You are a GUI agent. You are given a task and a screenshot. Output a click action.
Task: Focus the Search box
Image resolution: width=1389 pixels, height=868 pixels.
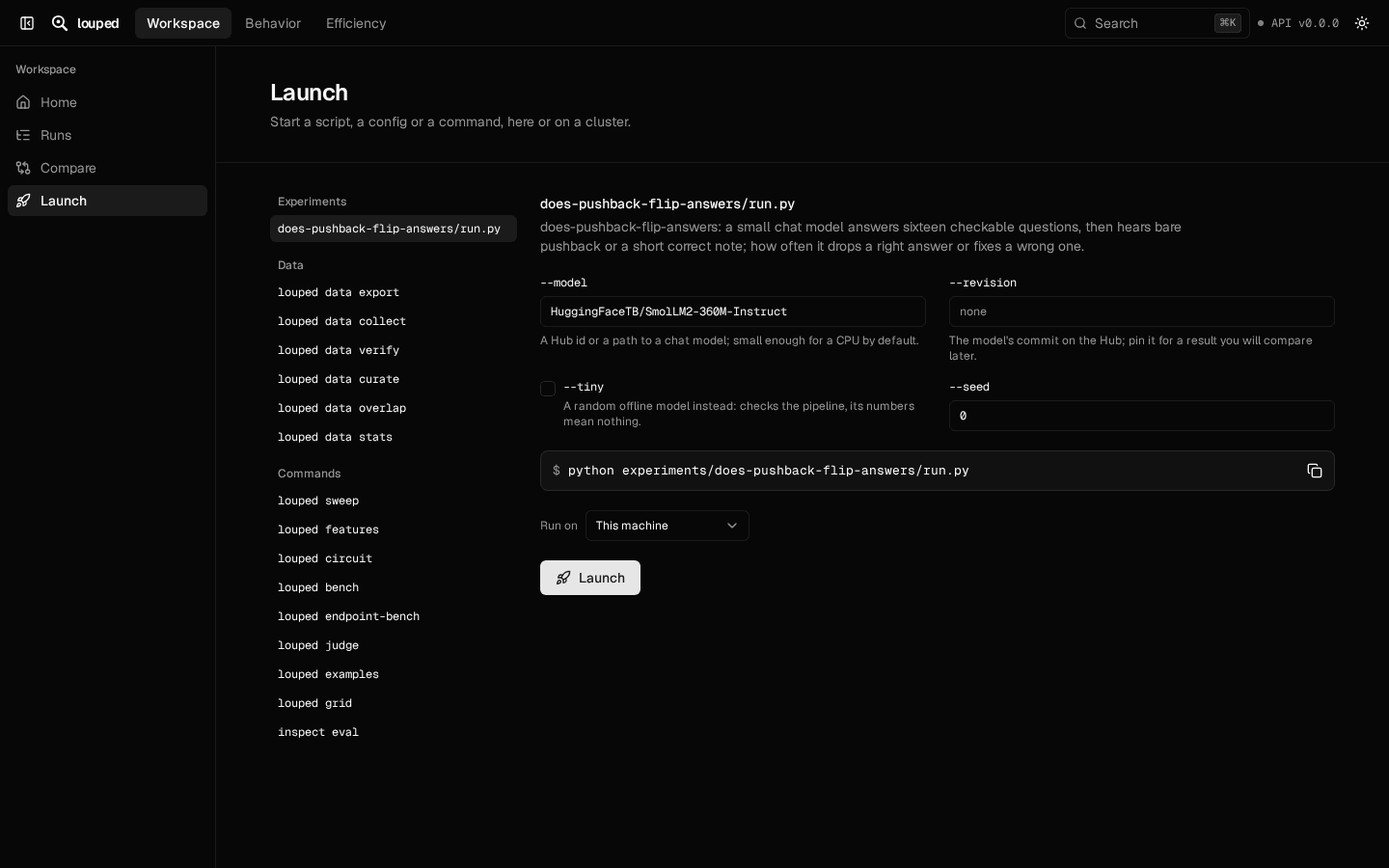point(1157,23)
